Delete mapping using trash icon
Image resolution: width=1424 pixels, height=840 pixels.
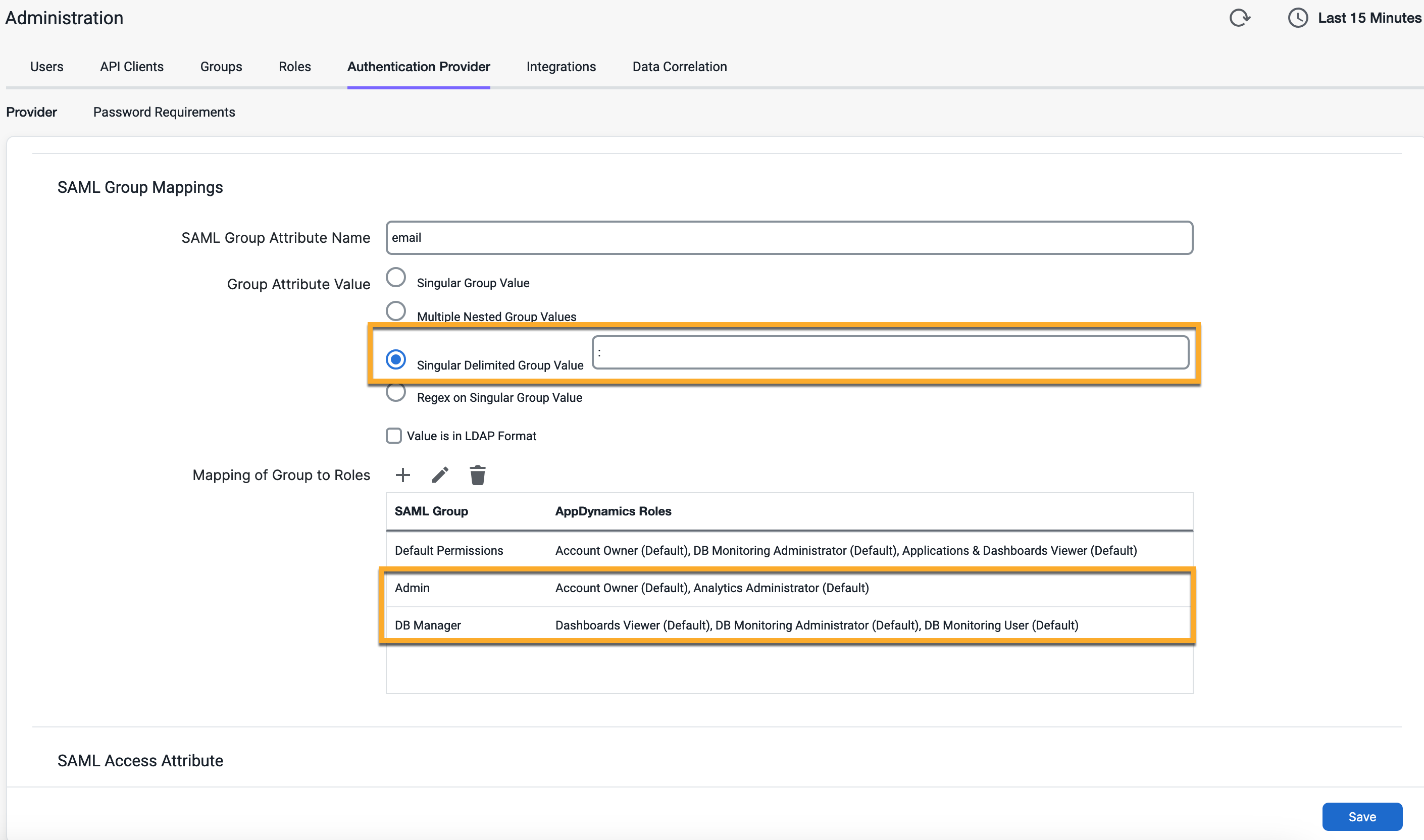pyautogui.click(x=477, y=475)
